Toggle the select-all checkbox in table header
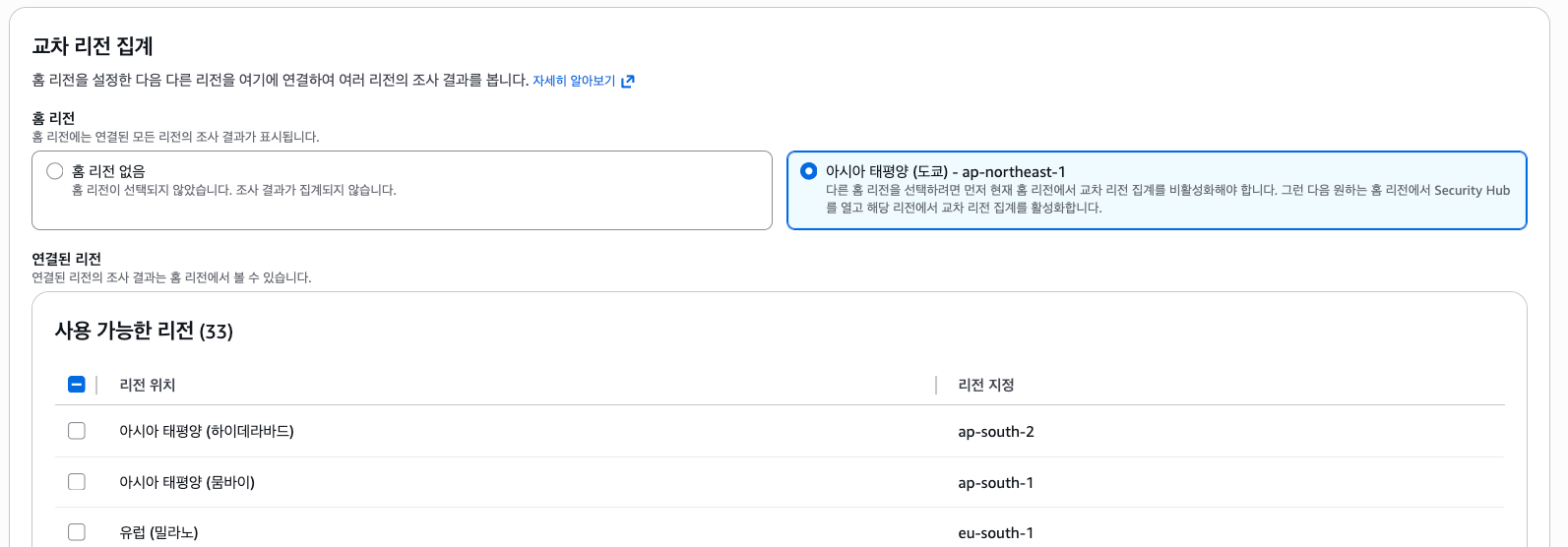The height and width of the screenshot is (547, 1568). [77, 385]
